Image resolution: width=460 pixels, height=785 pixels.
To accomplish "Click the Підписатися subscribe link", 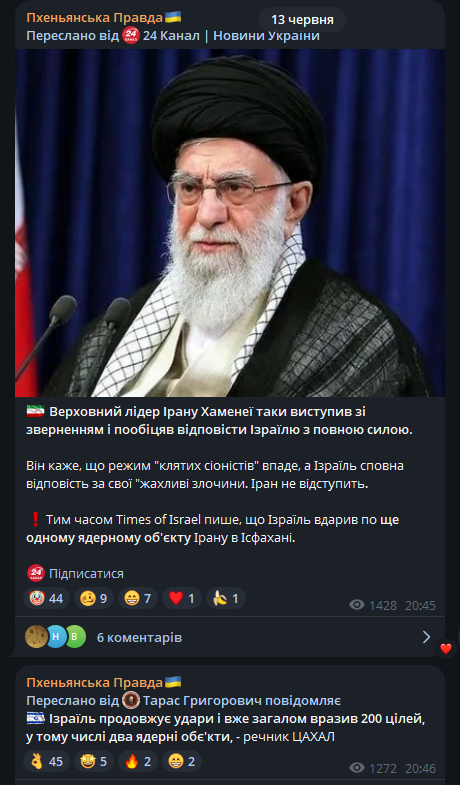I will tap(86, 573).
